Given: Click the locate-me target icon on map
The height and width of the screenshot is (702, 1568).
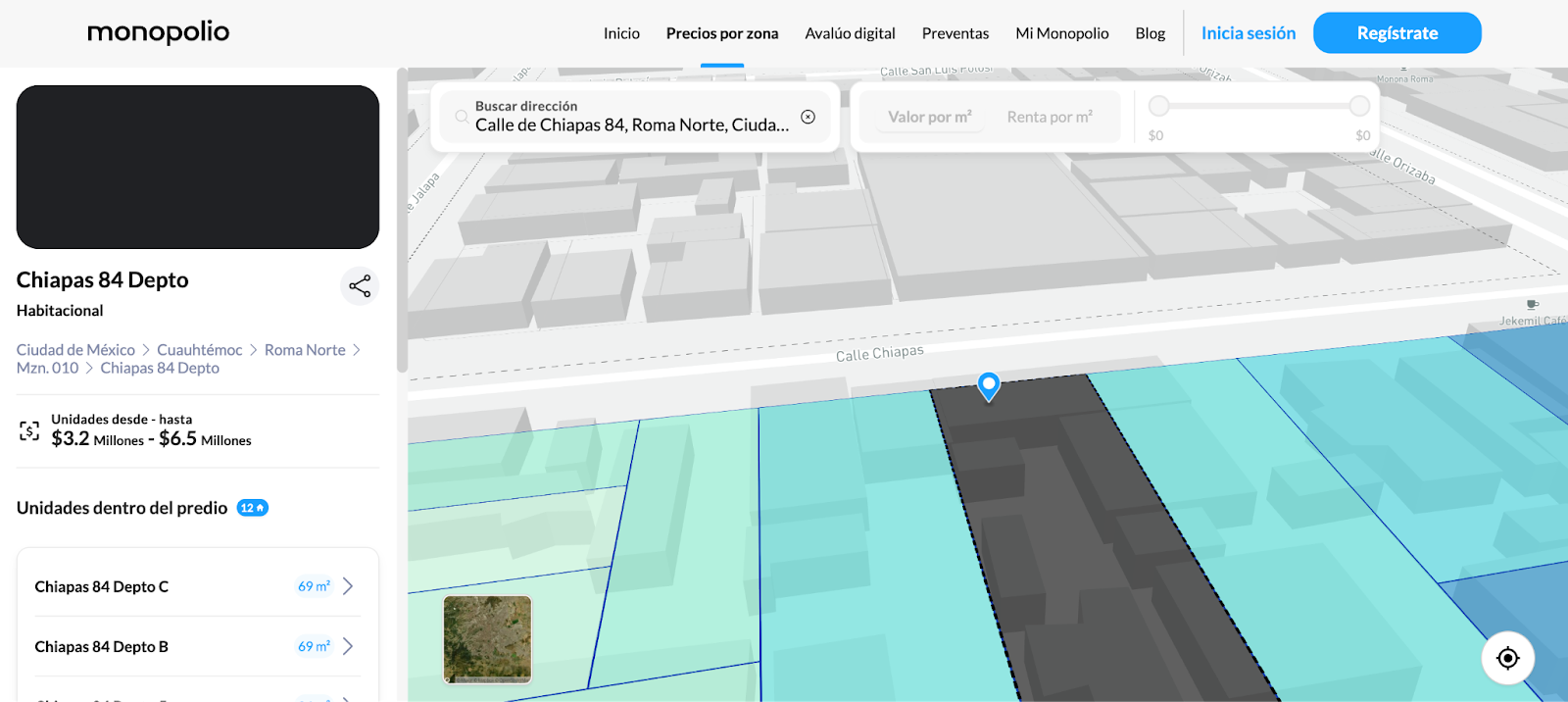Looking at the screenshot, I should (1507, 658).
